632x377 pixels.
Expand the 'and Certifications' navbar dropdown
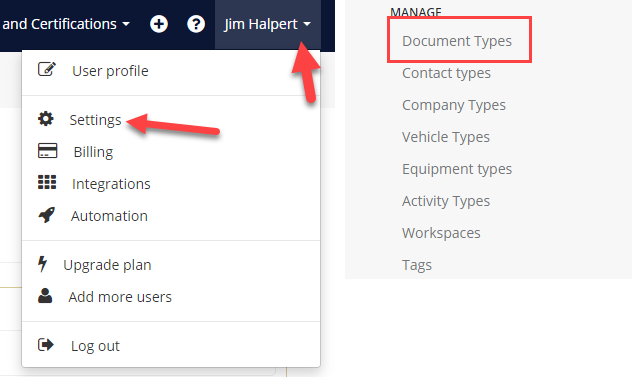click(66, 24)
